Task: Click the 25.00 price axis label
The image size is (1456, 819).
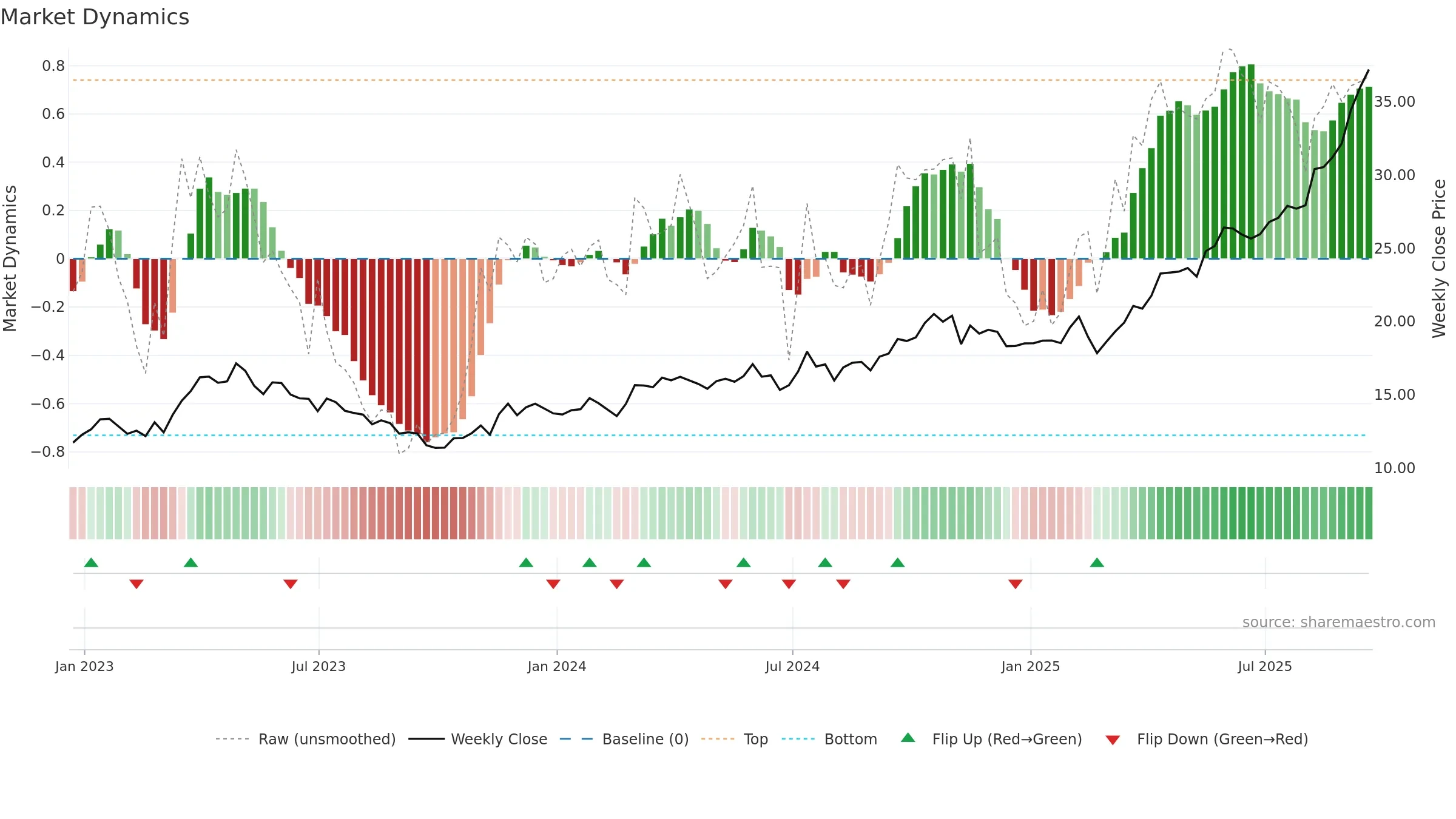Action: click(1395, 248)
